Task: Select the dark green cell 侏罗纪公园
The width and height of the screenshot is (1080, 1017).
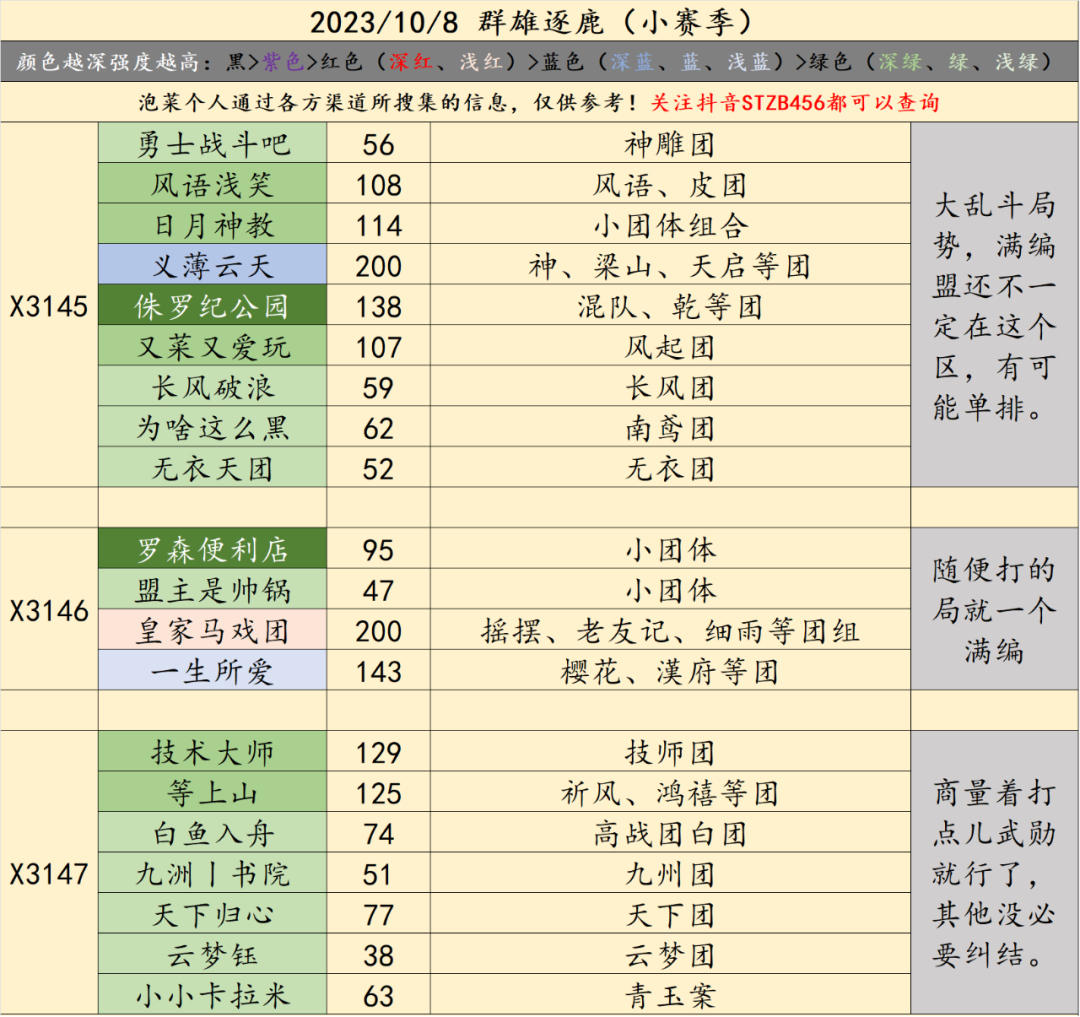Action: point(212,306)
